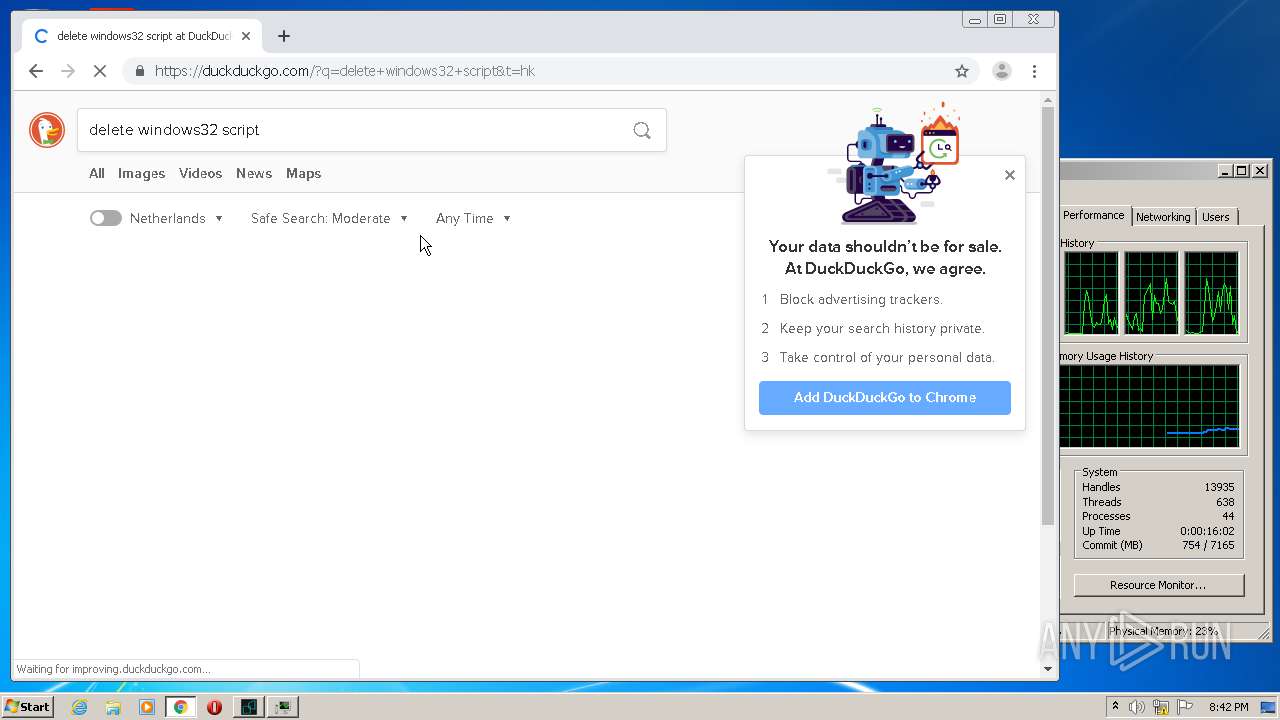Click 'Block advertising trackers.' text

861,299
